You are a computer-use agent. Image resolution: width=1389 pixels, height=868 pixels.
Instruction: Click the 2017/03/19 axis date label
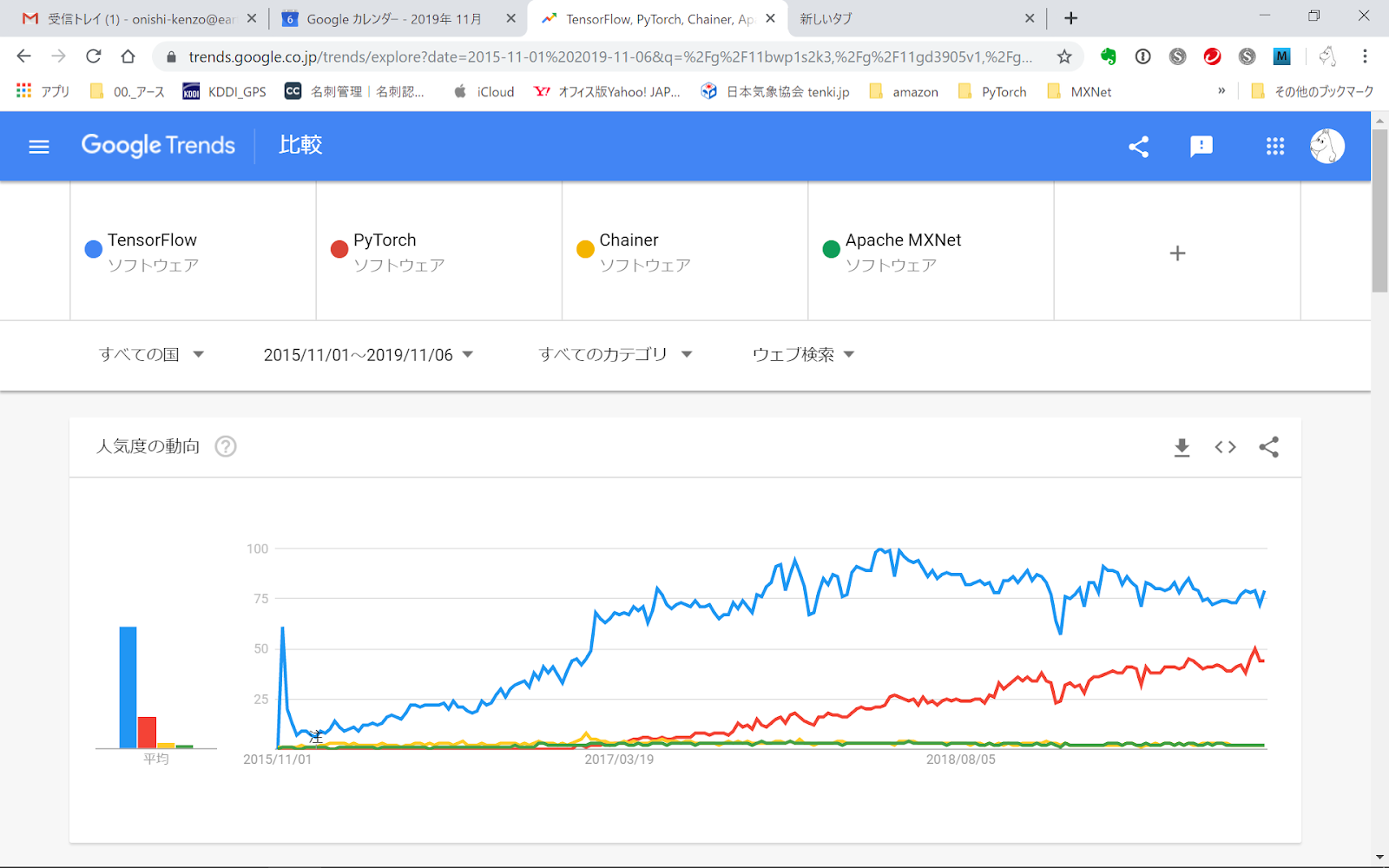coord(619,759)
